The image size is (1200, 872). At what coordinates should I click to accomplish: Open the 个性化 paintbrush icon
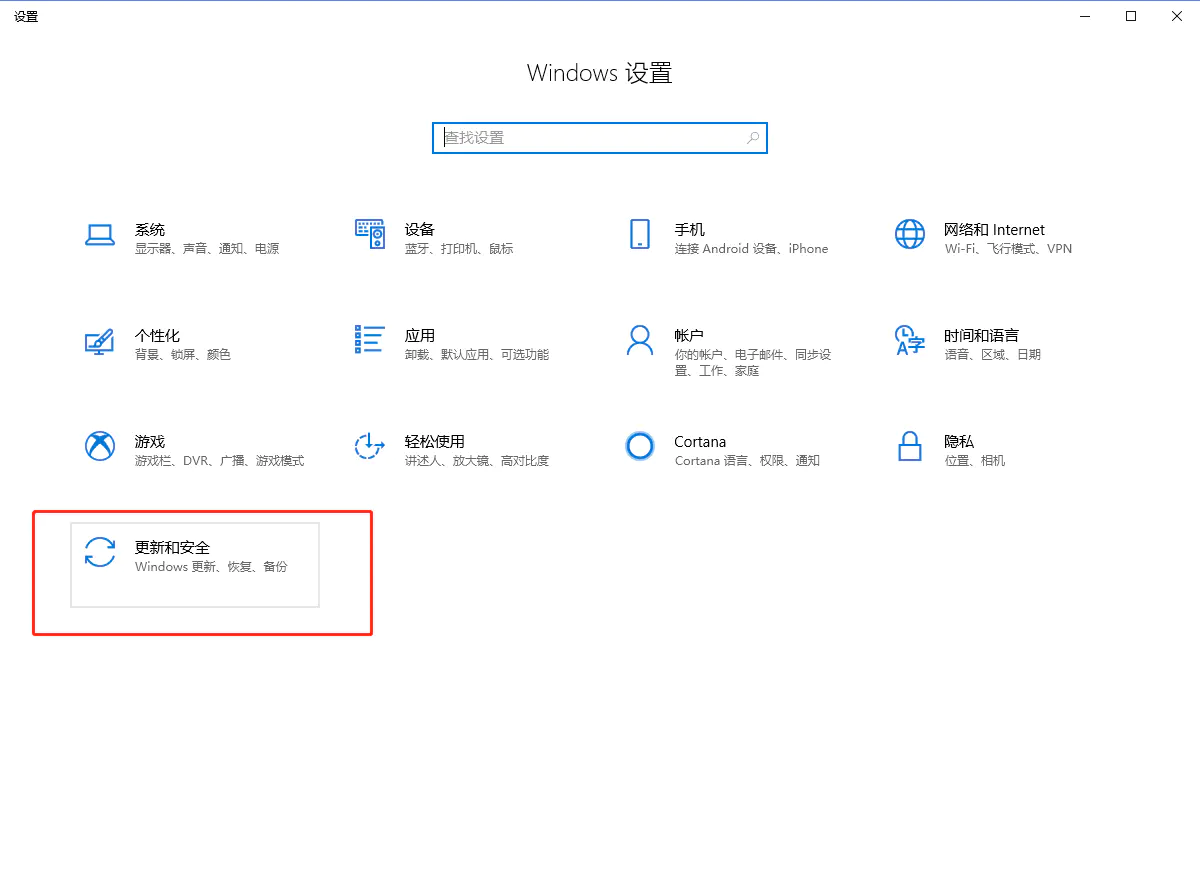(x=100, y=340)
